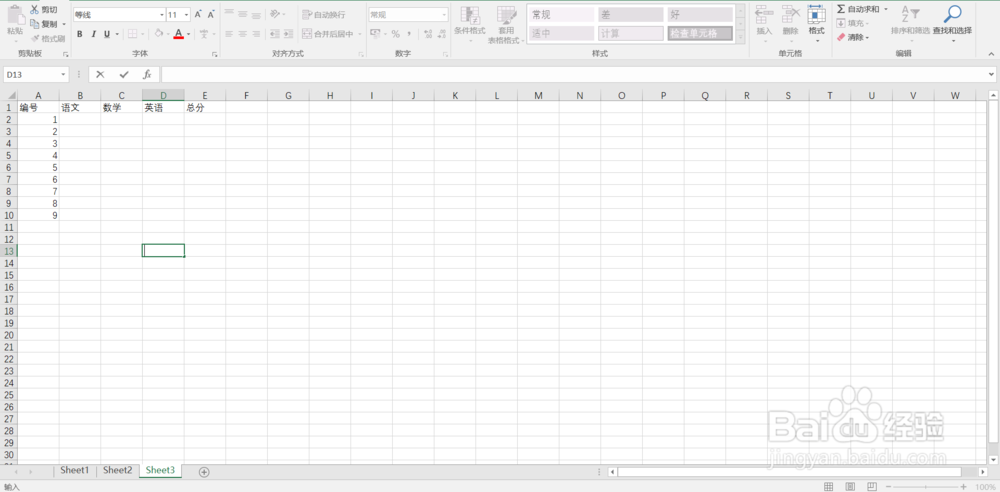
Task: Confirm the formula bar entry (checkmark)
Action: pos(124,75)
